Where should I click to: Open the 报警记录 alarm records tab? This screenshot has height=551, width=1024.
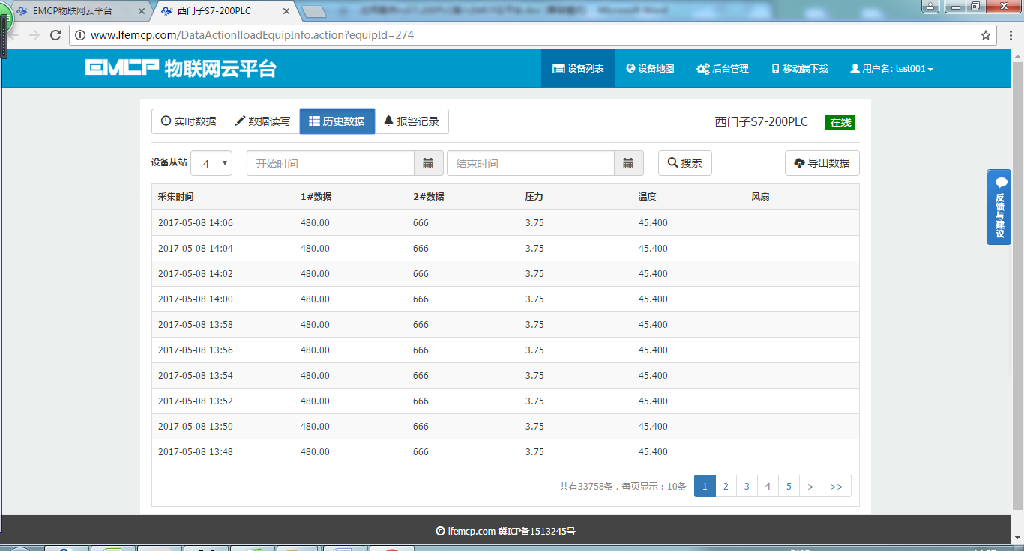pyautogui.click(x=411, y=121)
